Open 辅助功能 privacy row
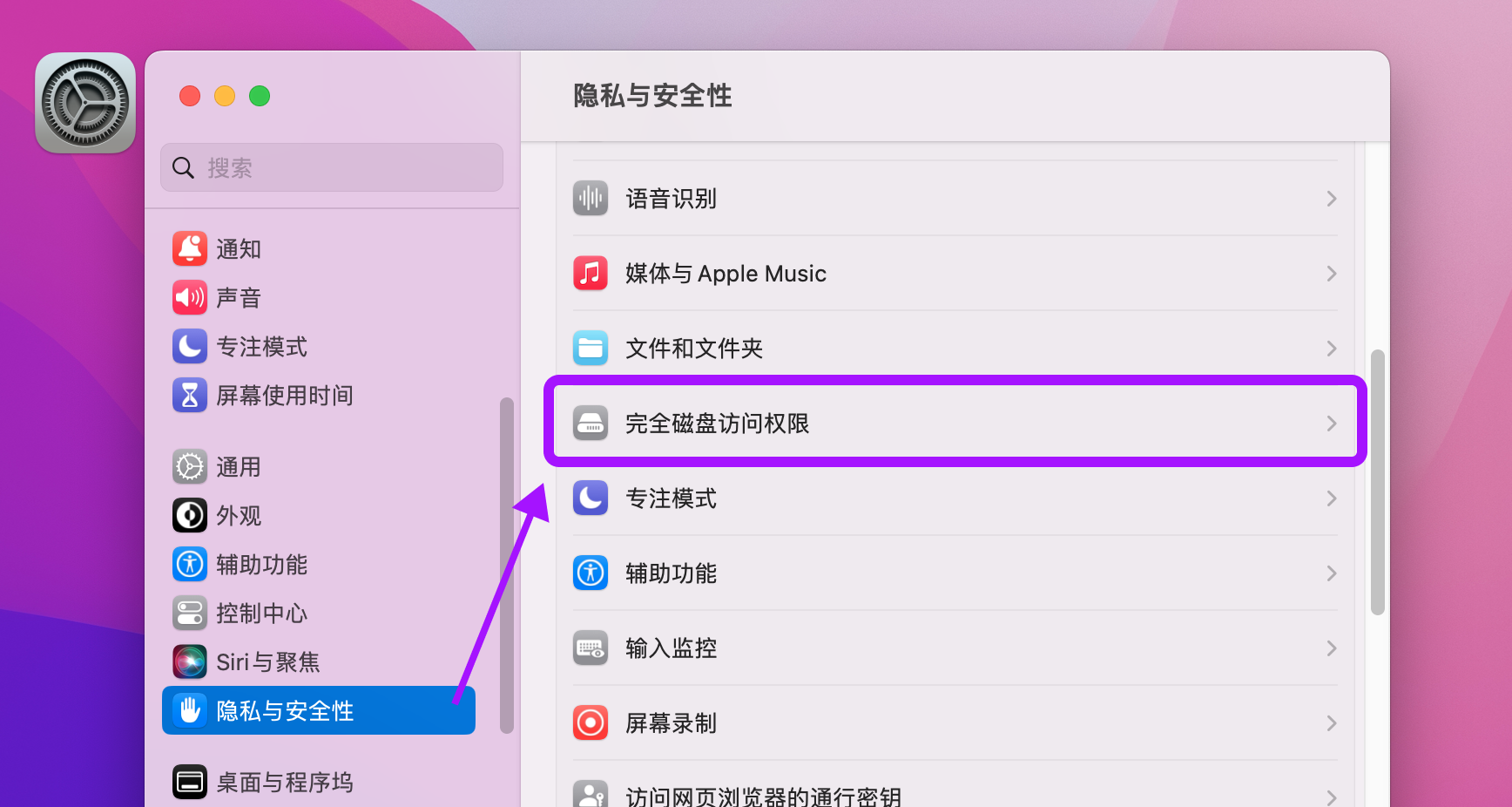 click(955, 573)
